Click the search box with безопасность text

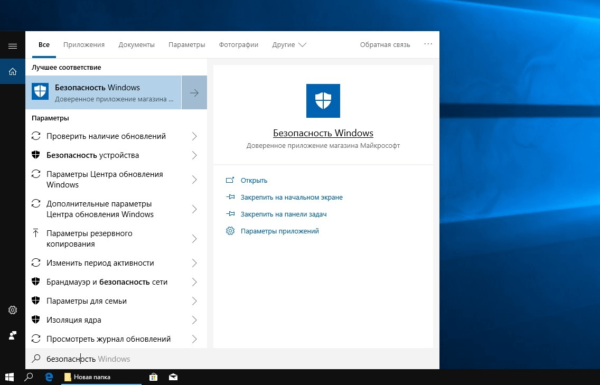[x=232, y=359]
